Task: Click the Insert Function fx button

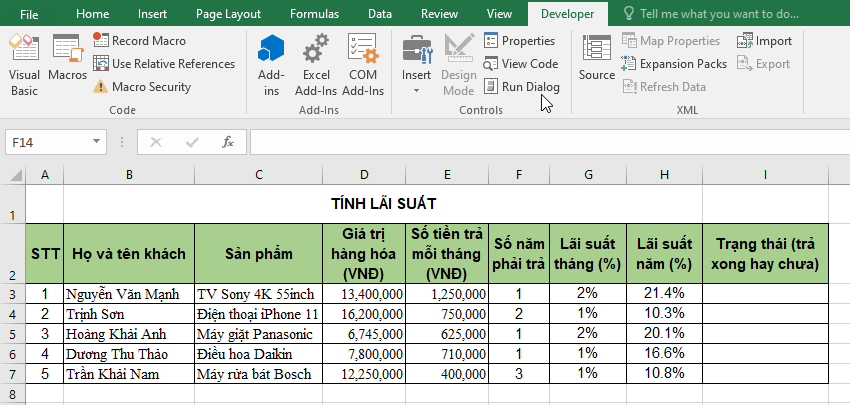Action: (x=228, y=142)
